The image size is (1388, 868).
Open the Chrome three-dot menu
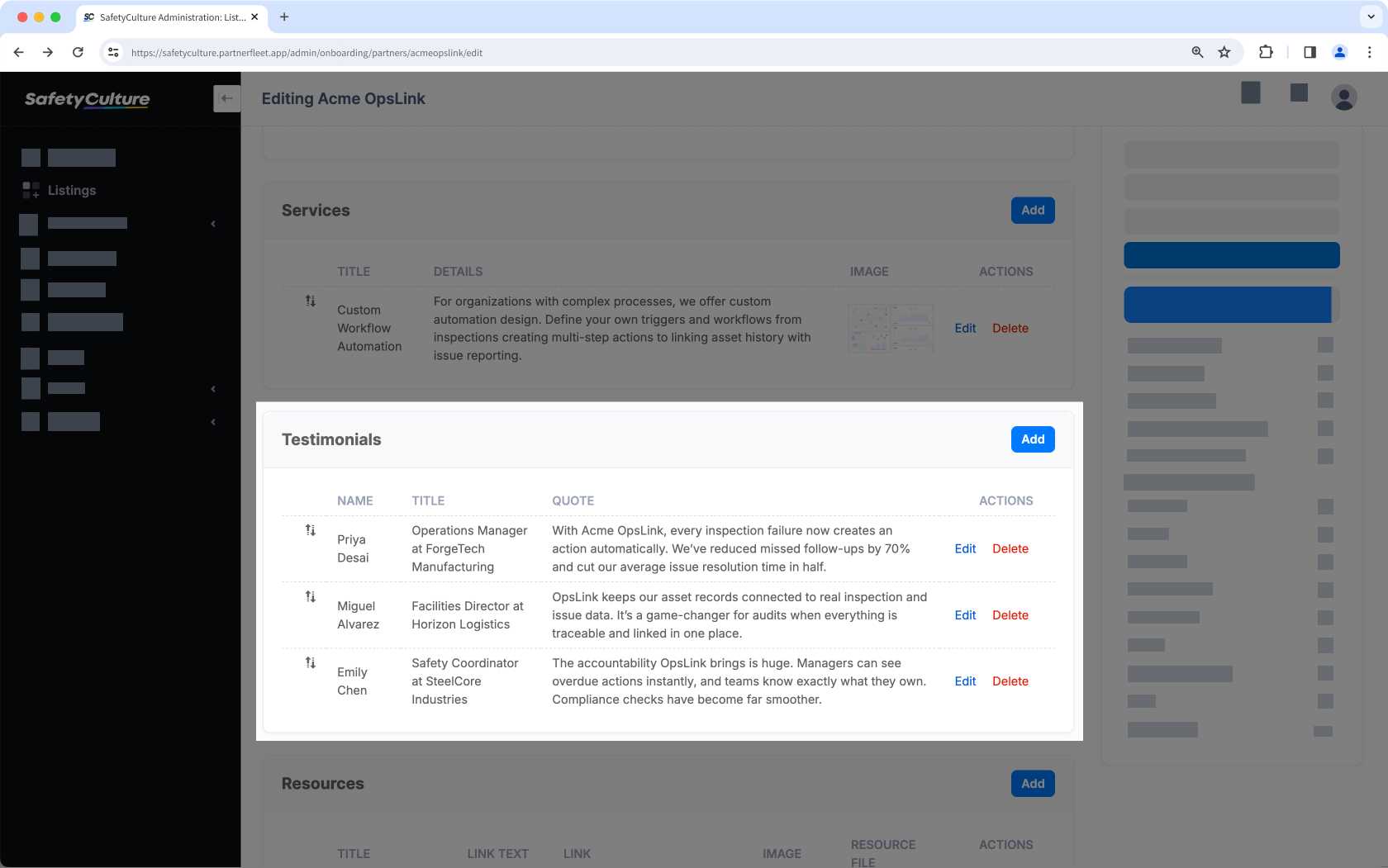(1369, 52)
